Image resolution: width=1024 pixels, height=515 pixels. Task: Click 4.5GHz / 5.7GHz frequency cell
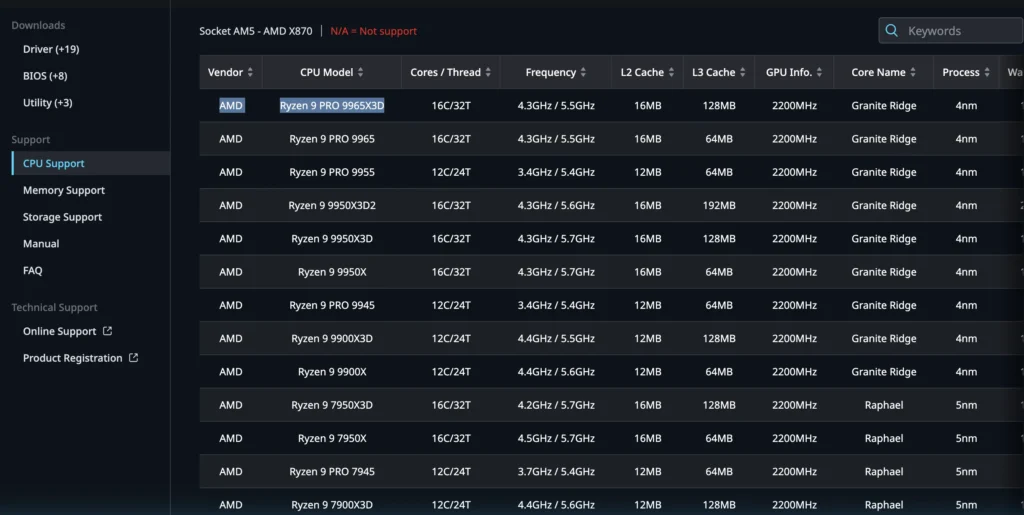click(556, 438)
